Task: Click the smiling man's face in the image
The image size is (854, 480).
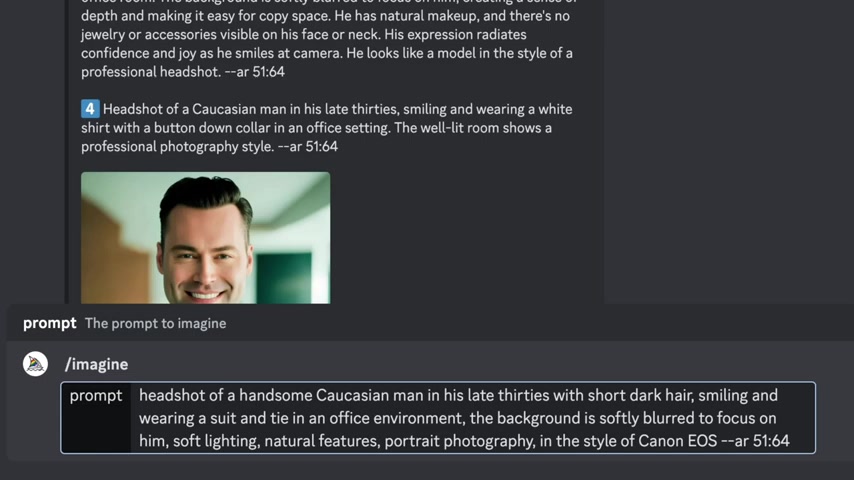Action: click(204, 253)
